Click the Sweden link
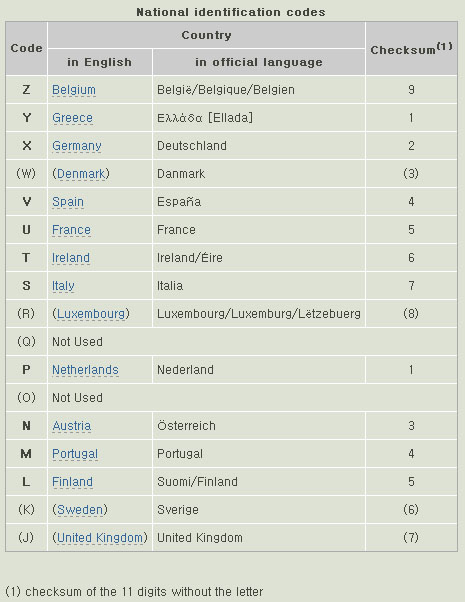This screenshot has width=465, height=602. tap(80, 510)
